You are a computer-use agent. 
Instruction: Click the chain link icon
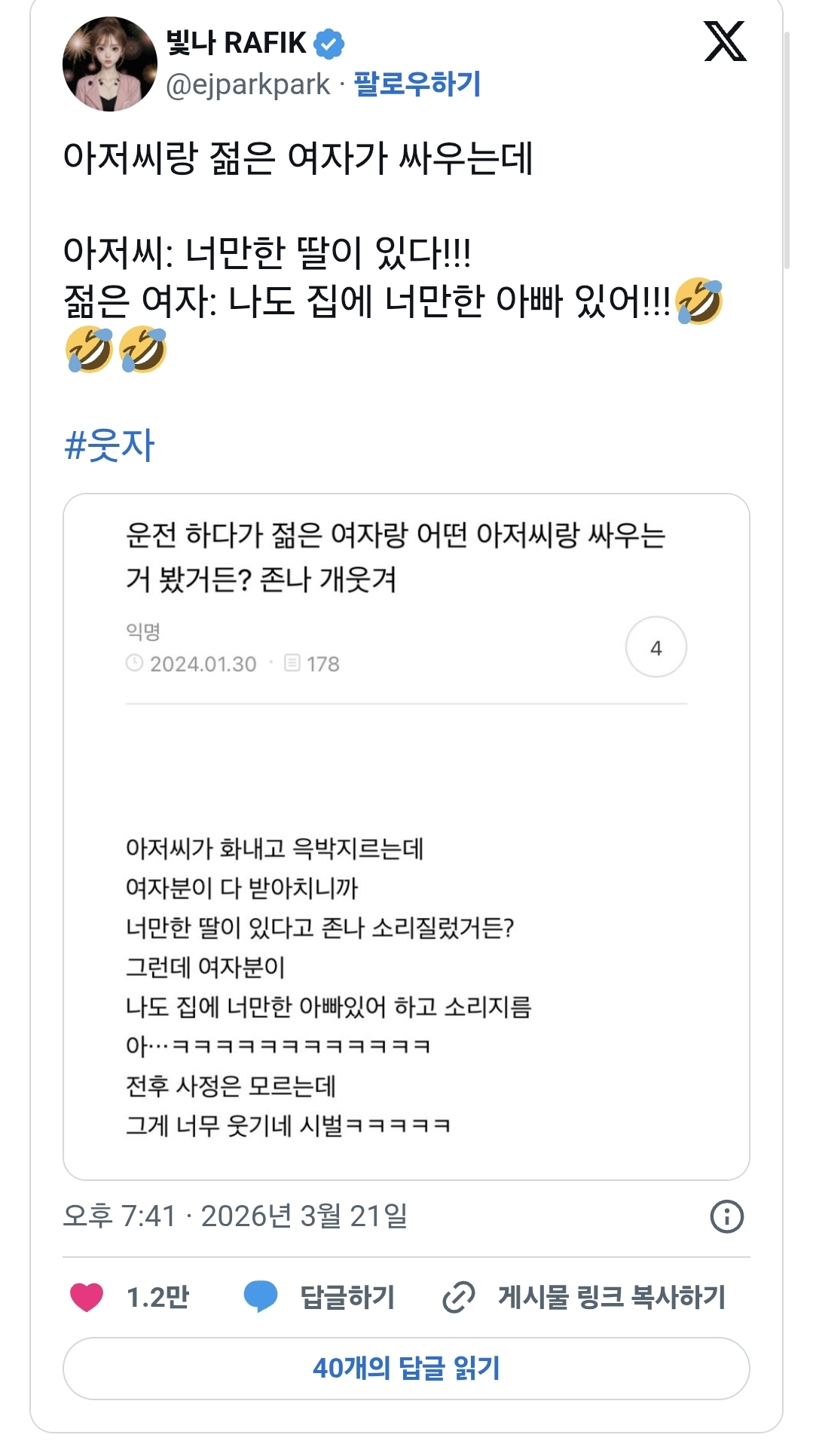(x=458, y=1297)
